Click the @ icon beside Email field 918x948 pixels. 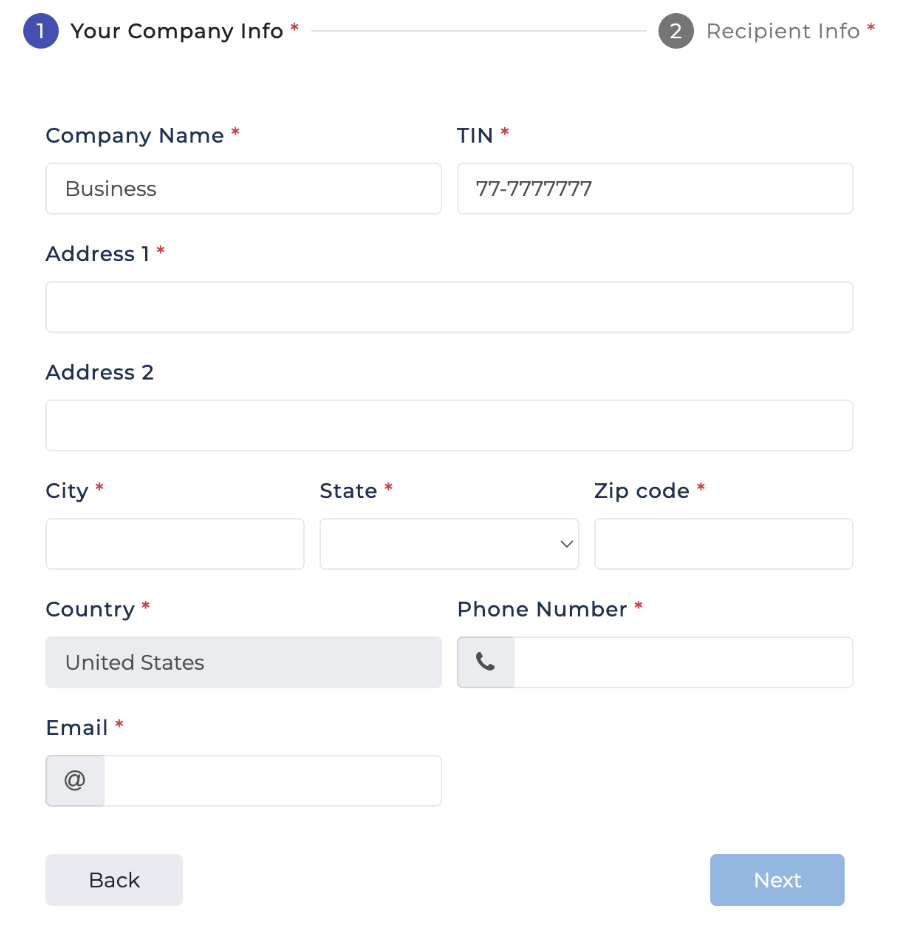point(75,780)
